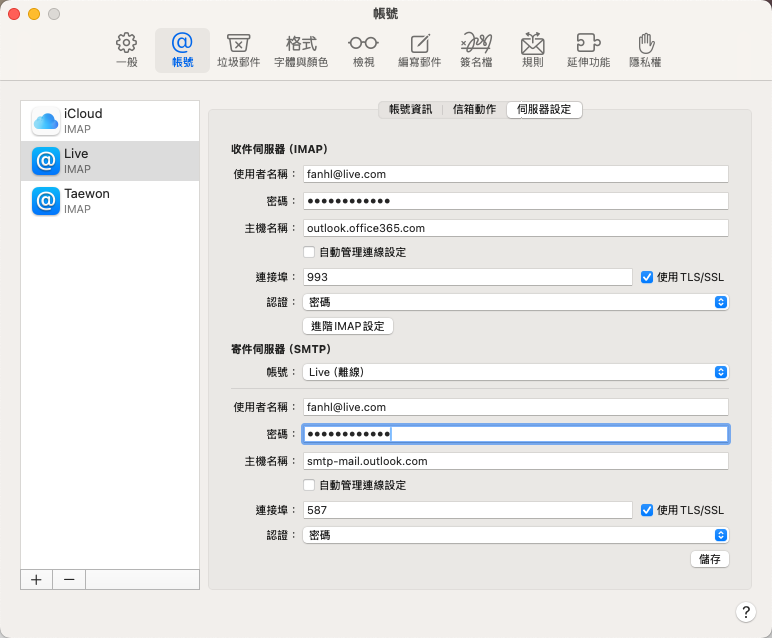Open the IMAP 認證 authentication dropdown

[x=515, y=302]
